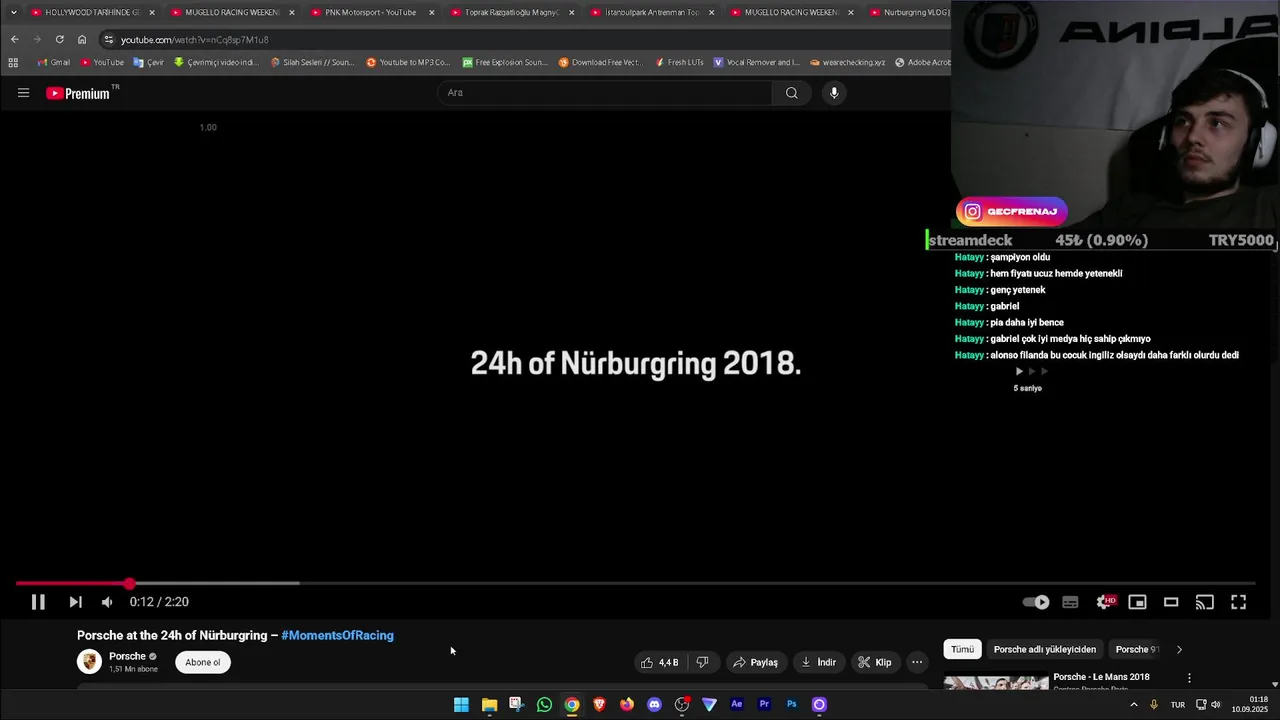This screenshot has width=1280, height=720.
Task: Open the Apps grid in bookmarks bar
Action: click(x=13, y=62)
